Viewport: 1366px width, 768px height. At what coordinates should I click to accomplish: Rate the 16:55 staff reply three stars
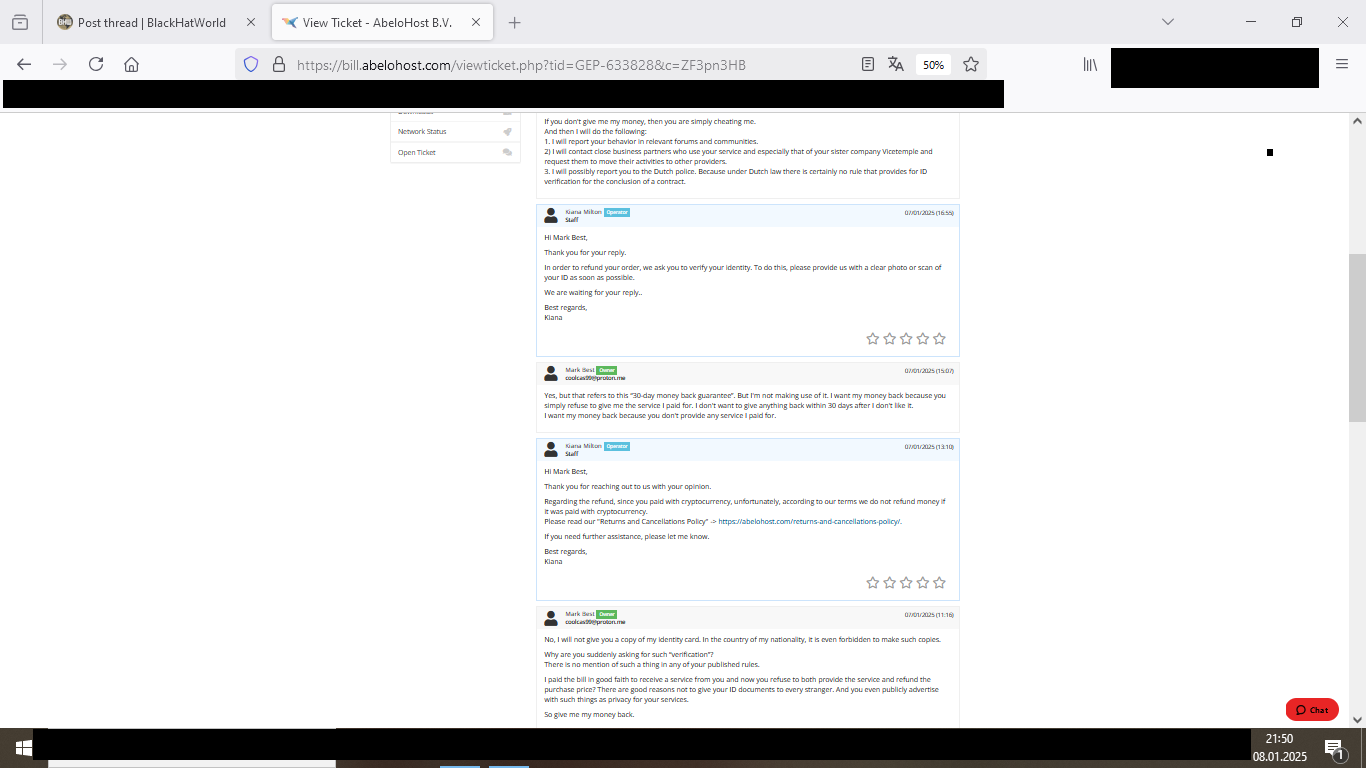[x=906, y=339]
